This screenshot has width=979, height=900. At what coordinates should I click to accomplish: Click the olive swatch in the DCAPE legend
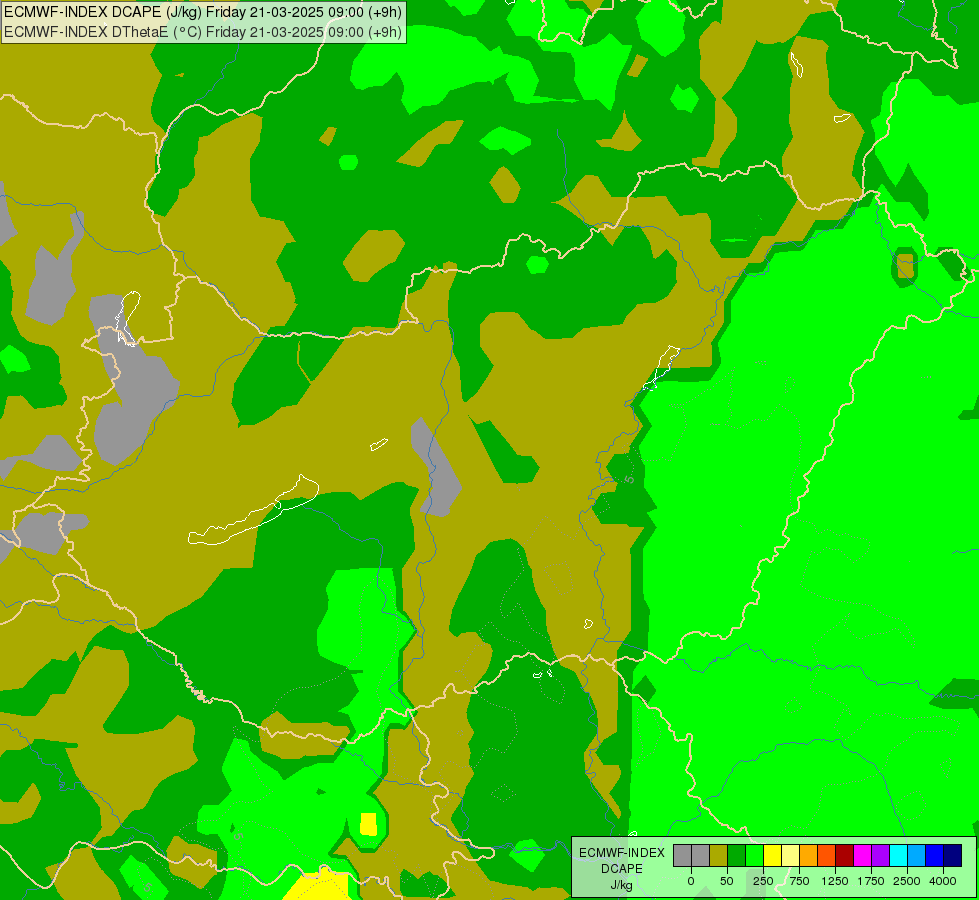tap(719, 855)
